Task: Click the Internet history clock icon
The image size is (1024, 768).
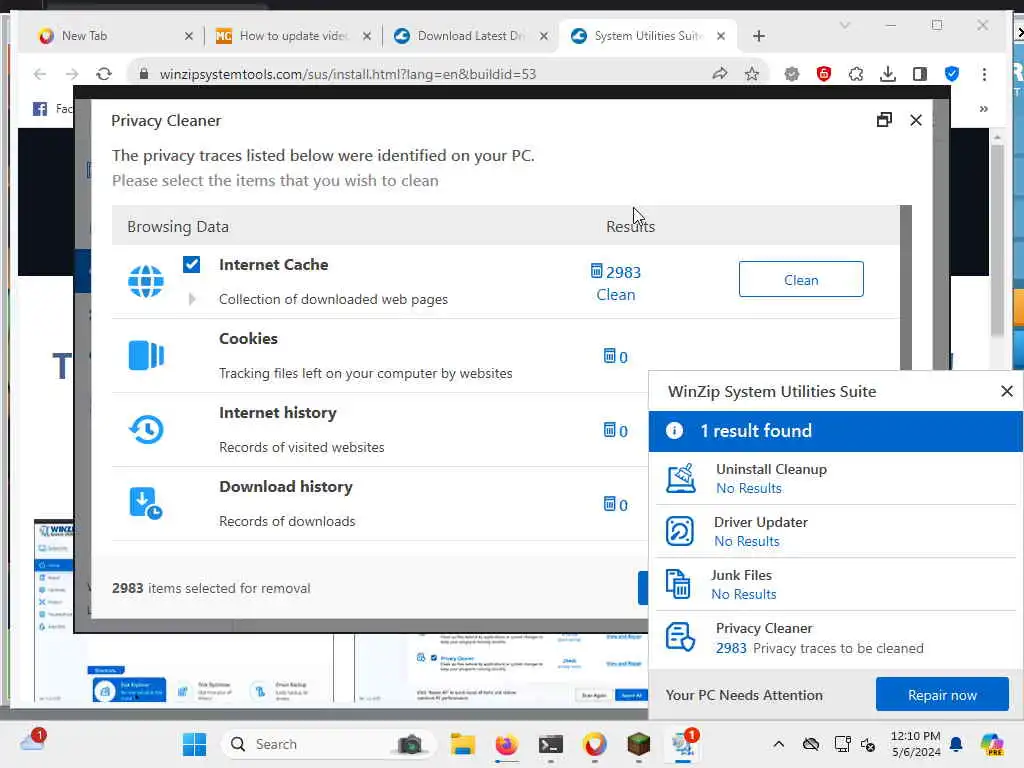Action: click(x=146, y=430)
